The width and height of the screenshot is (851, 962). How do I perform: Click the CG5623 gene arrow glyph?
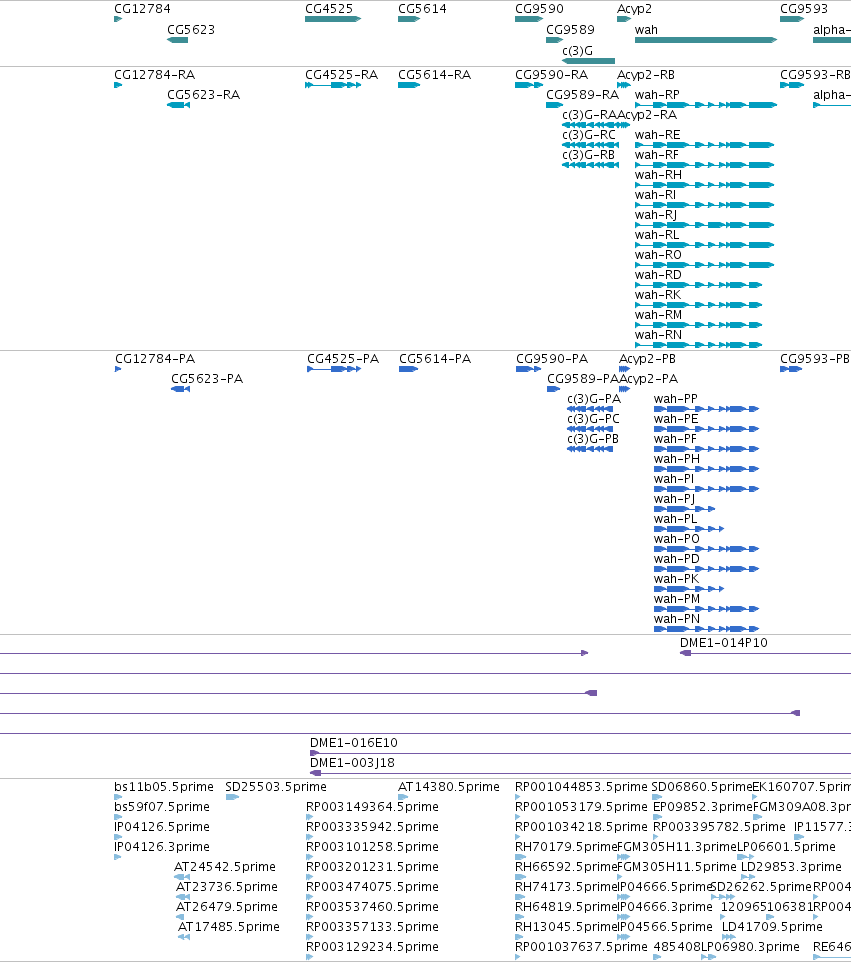pyautogui.click(x=177, y=40)
